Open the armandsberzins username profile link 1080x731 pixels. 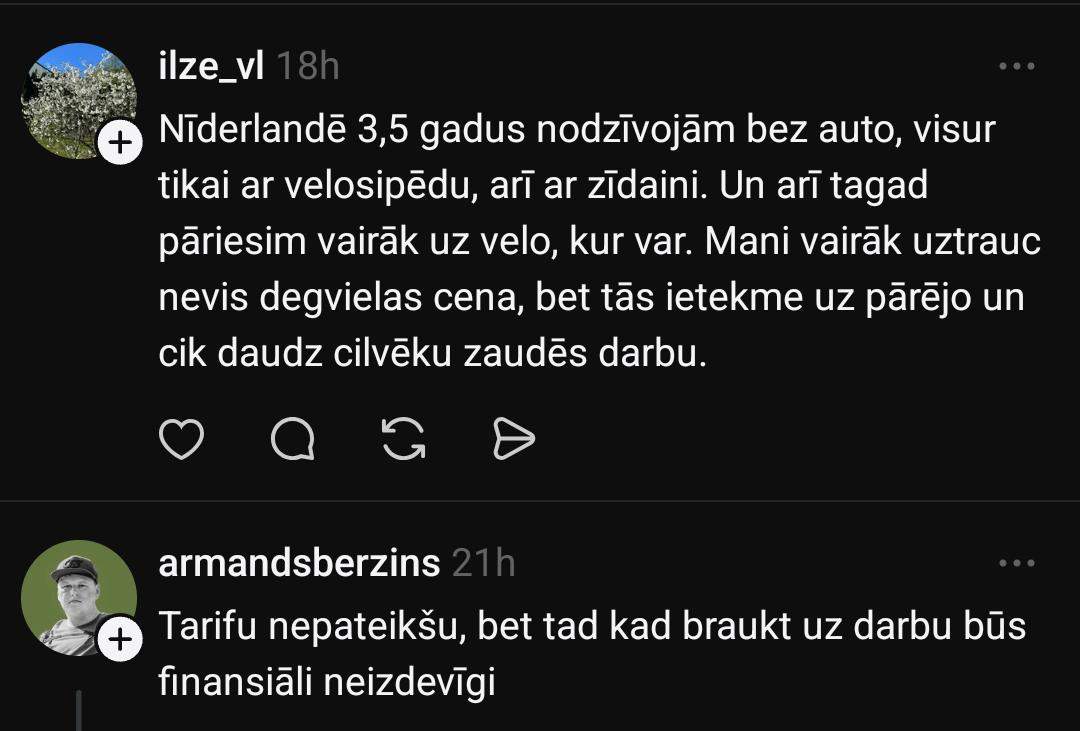(x=299, y=563)
